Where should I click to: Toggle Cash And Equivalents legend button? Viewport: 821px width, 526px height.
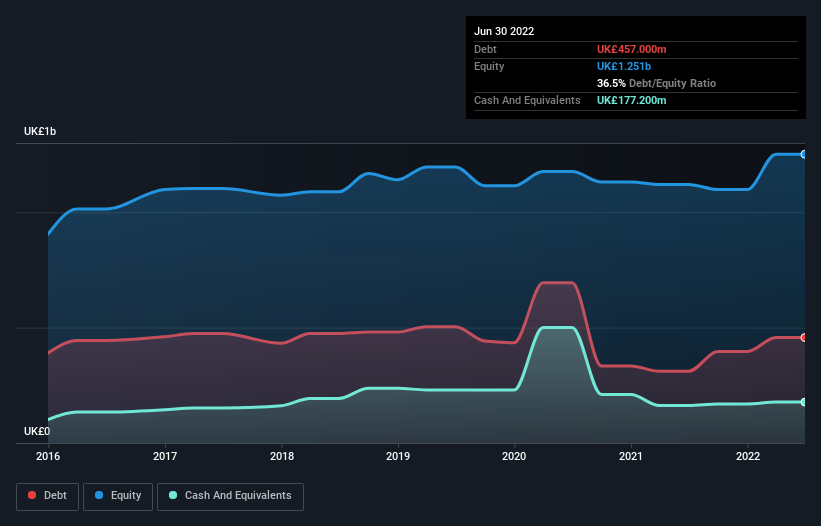click(230, 496)
